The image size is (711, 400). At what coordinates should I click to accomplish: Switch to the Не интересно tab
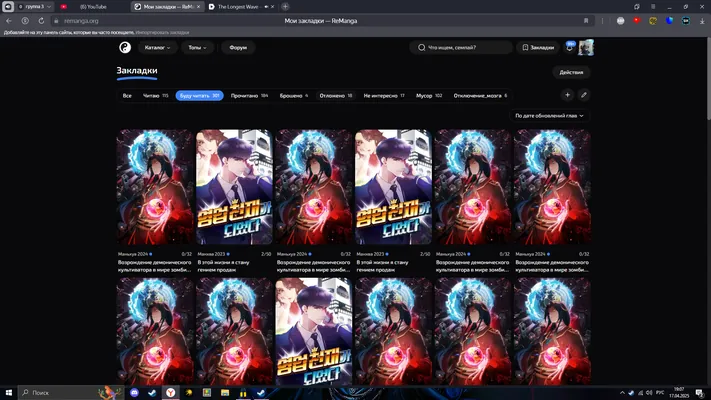coord(384,96)
